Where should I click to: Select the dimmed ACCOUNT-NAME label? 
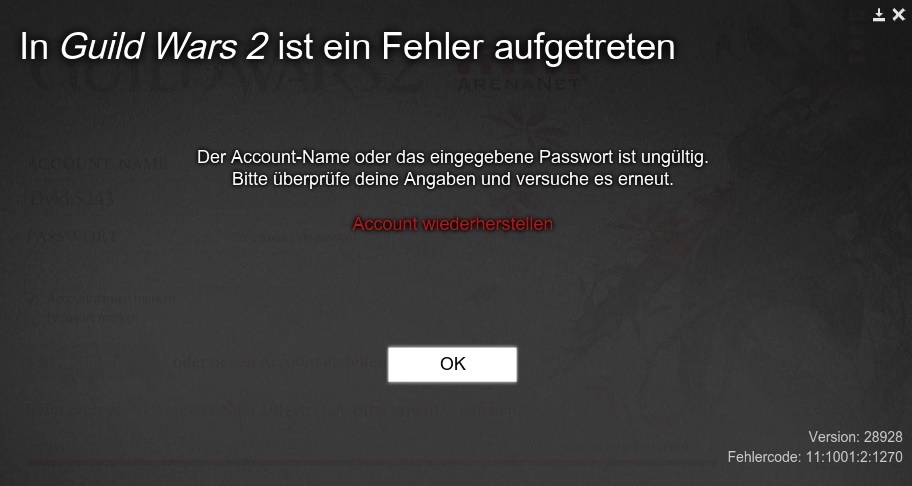point(97,164)
